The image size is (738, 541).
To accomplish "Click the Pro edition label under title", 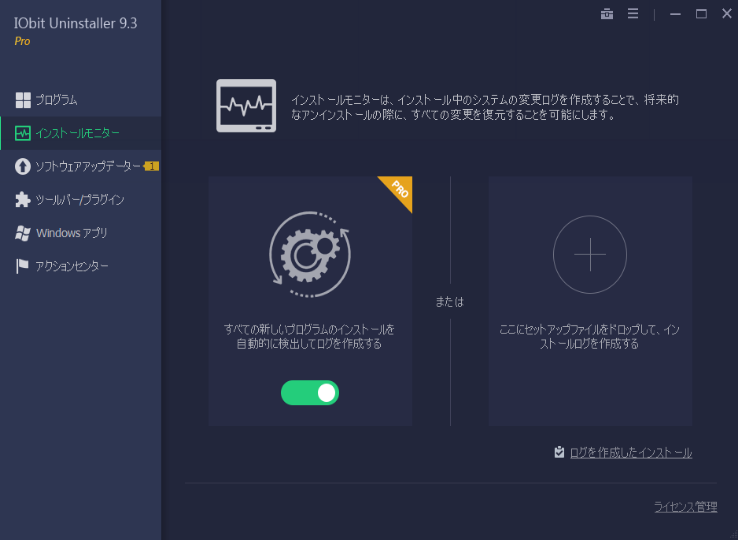I will (x=22, y=41).
